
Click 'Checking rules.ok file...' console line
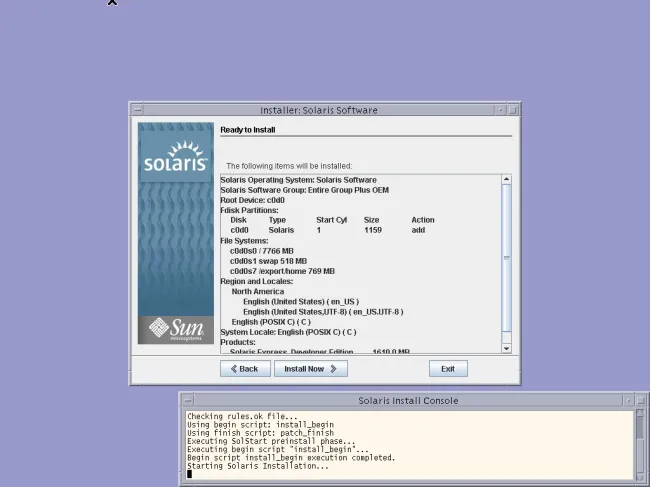pyautogui.click(x=243, y=416)
